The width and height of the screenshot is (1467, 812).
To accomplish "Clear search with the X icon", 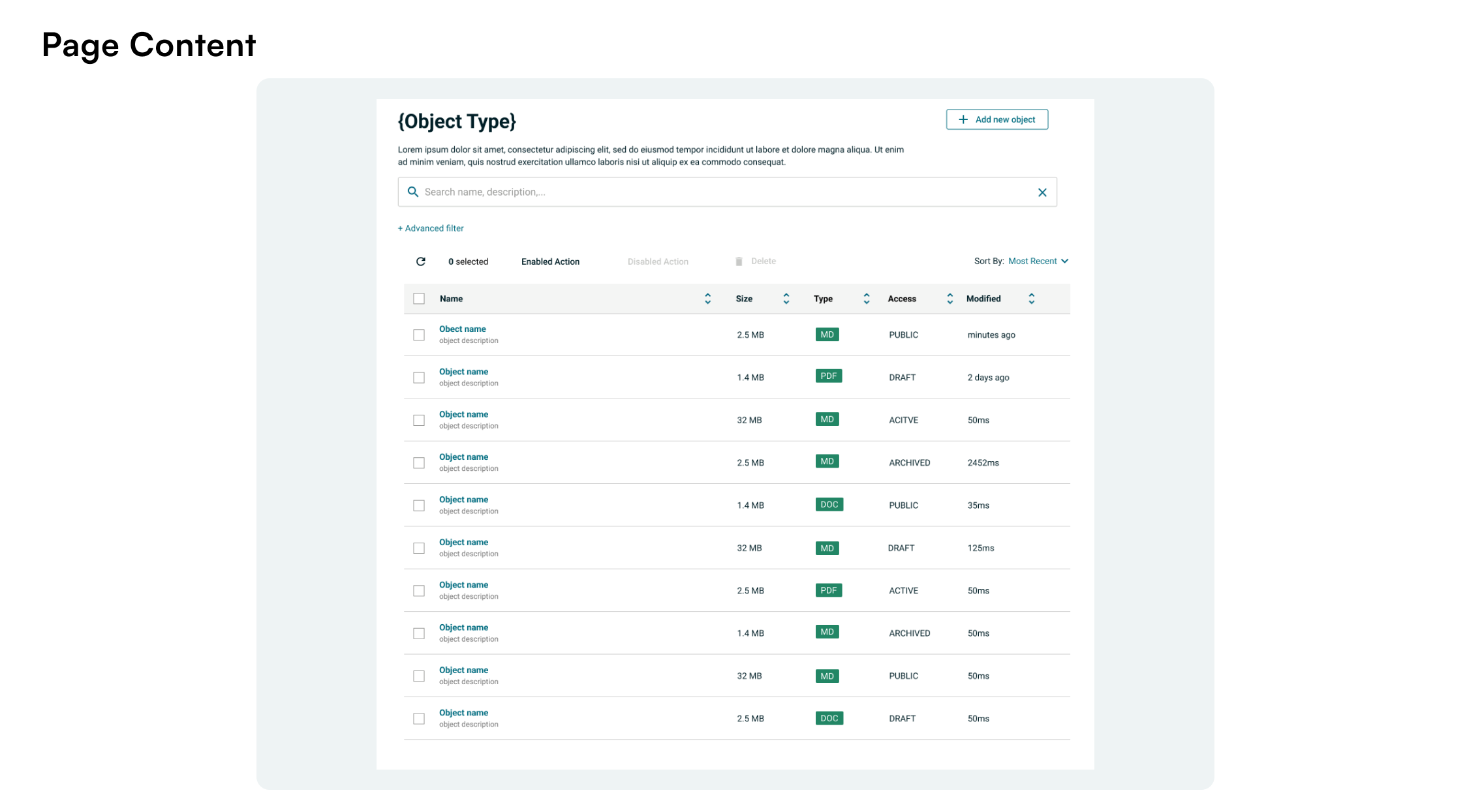I will [x=1042, y=192].
